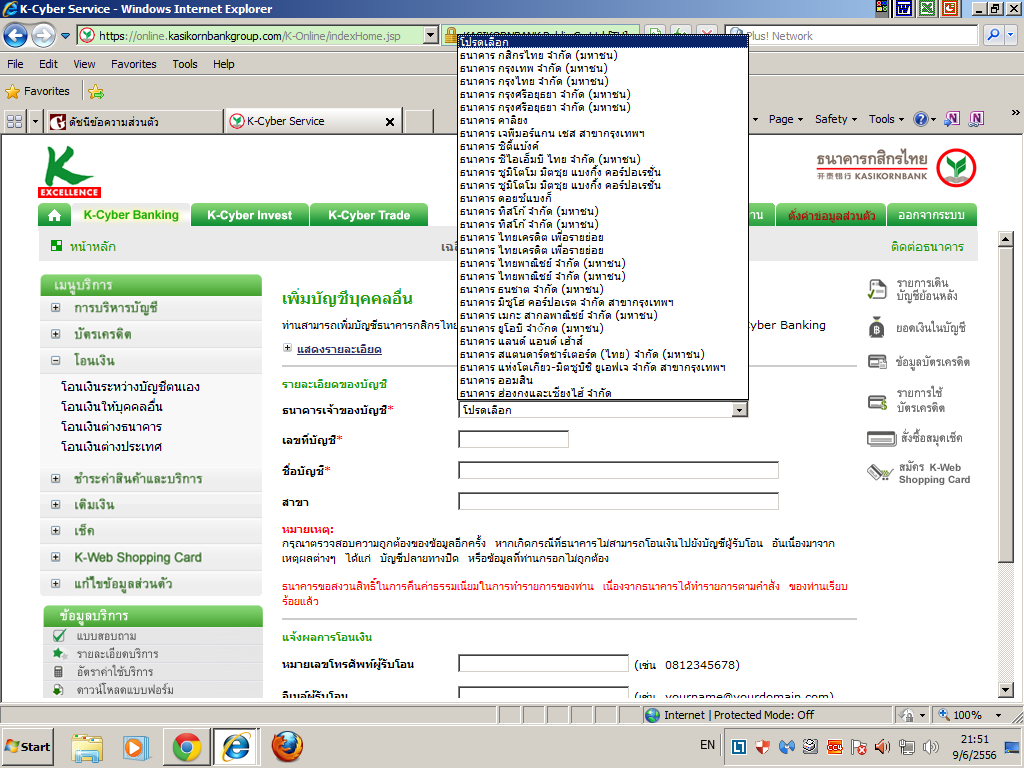Viewport: 1024px width, 768px height.
Task: Click page vertical scrollbar down arrow
Action: point(1006,690)
